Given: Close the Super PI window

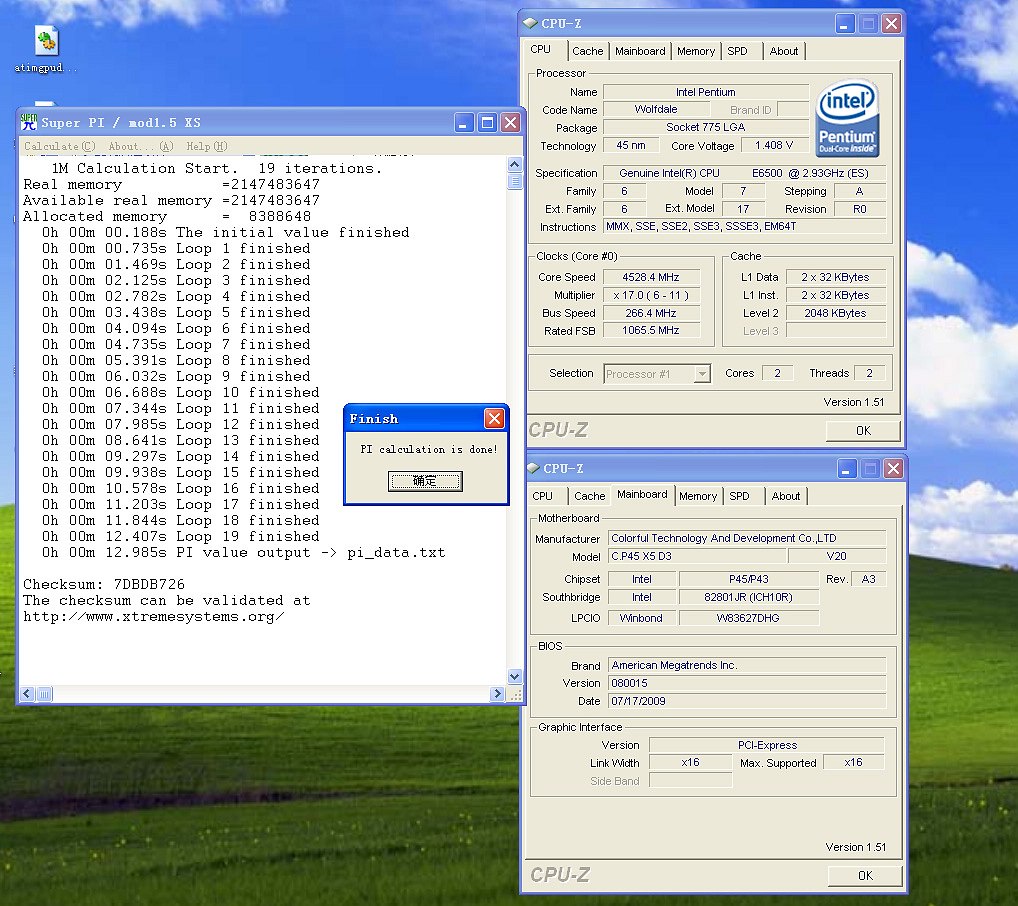Looking at the screenshot, I should pyautogui.click(x=511, y=123).
